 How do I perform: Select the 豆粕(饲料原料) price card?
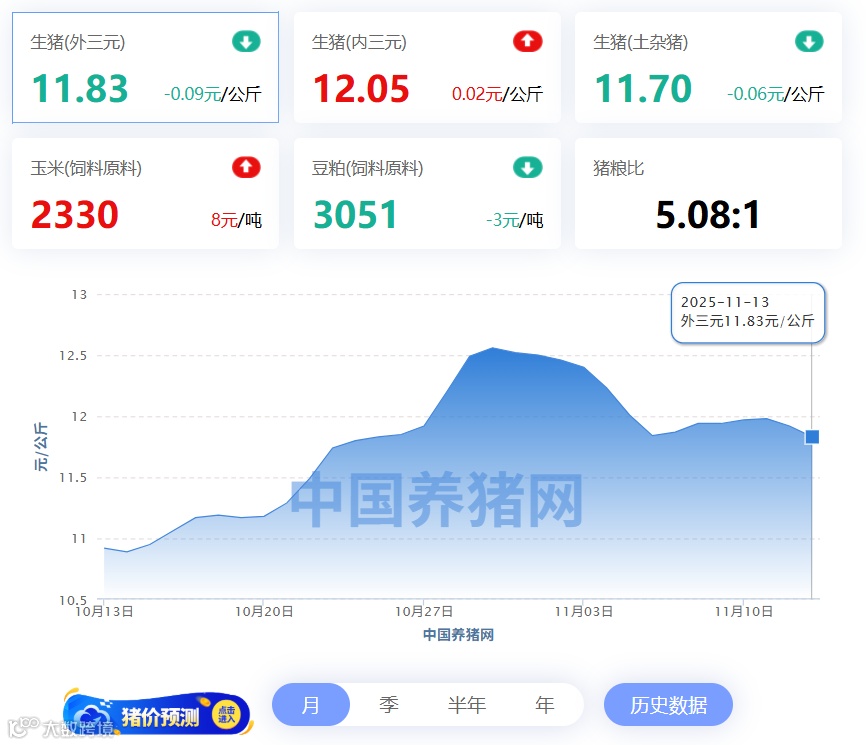(427, 193)
